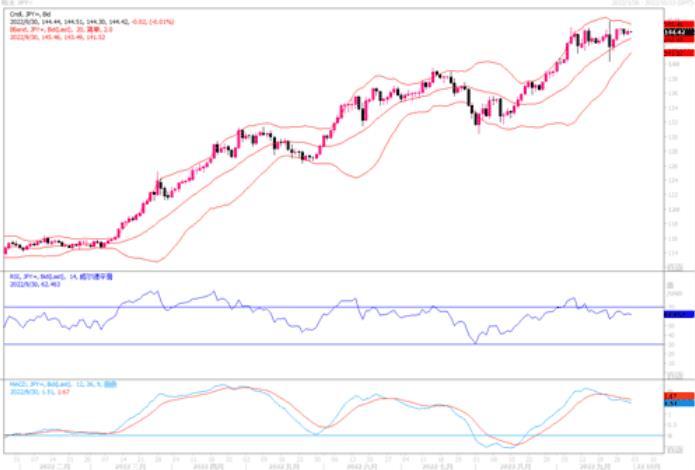Click the light blue MACD value tag
The image size is (695, 470).
(x=679, y=403)
